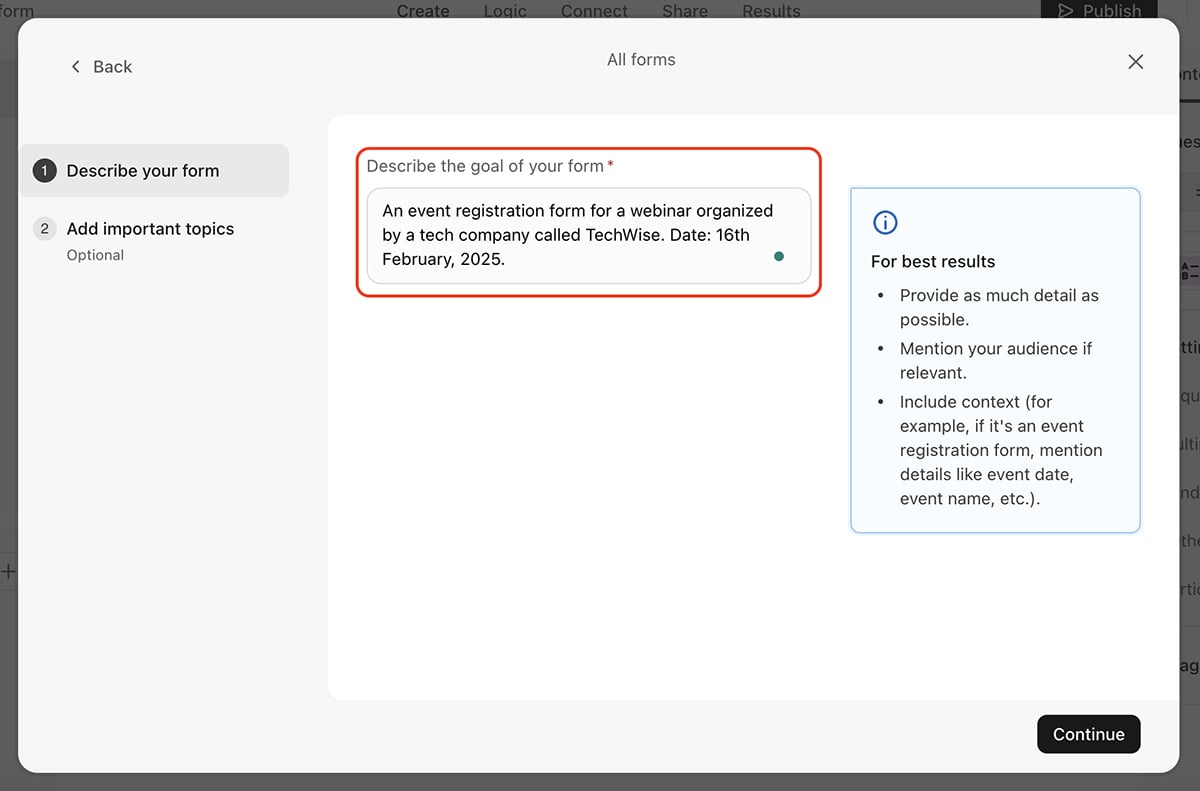Switch to the Create tab
1200x791 pixels.
click(x=422, y=11)
